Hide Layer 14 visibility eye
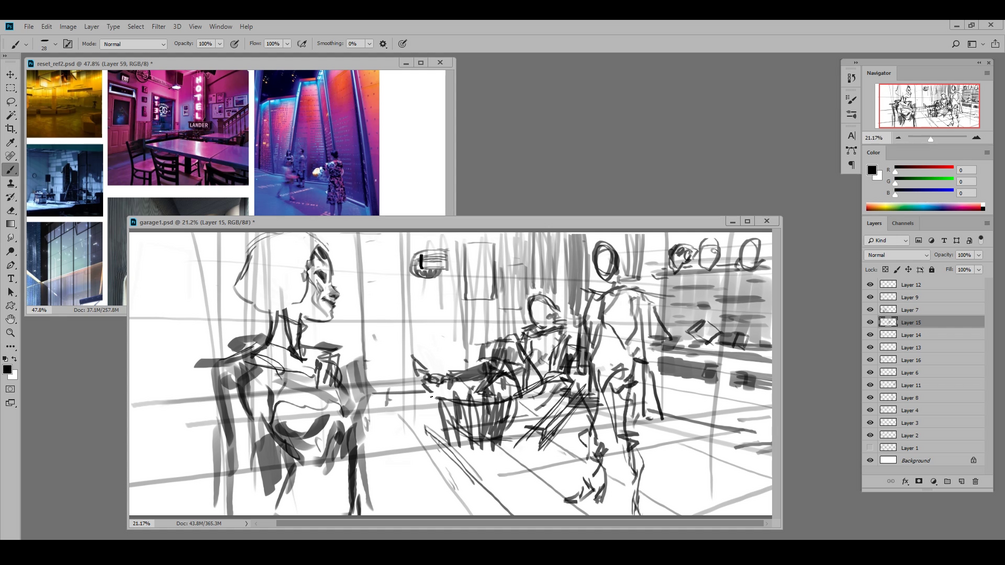Image resolution: width=1005 pixels, height=565 pixels. click(x=870, y=335)
